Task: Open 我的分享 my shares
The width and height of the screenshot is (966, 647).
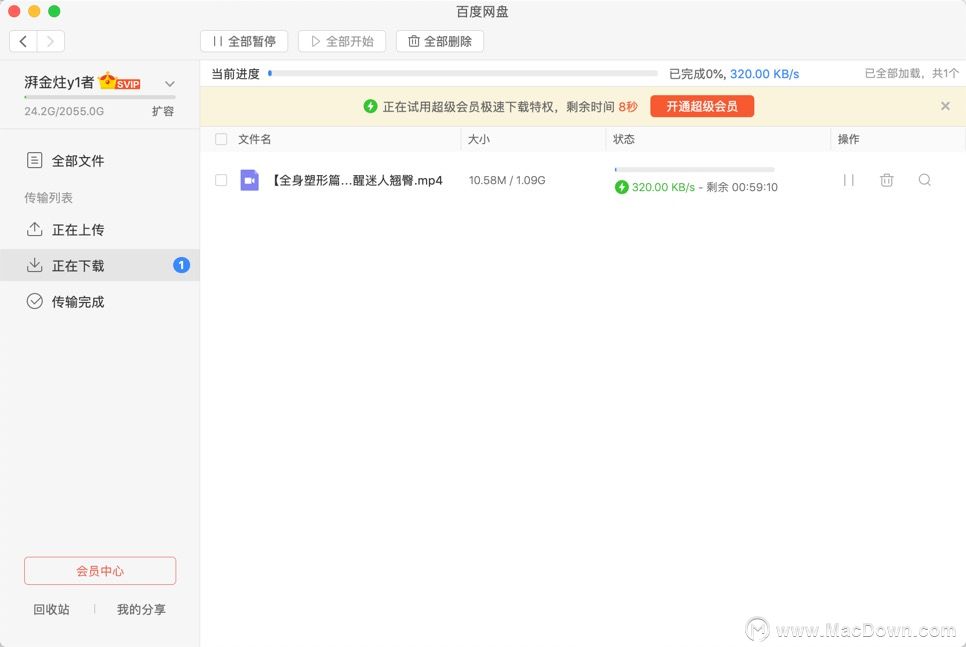Action: tap(141, 609)
